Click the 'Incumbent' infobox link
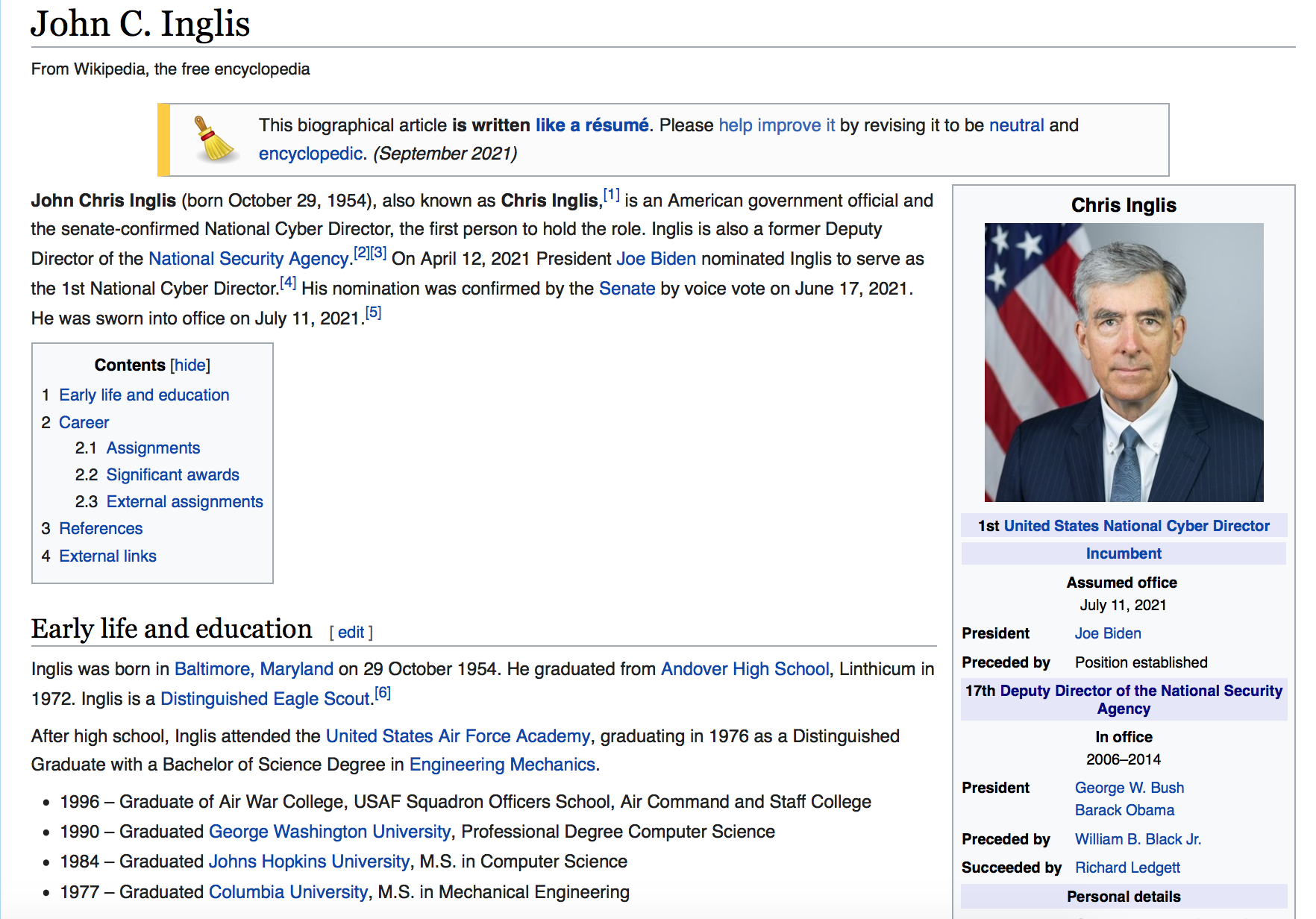 1124,553
